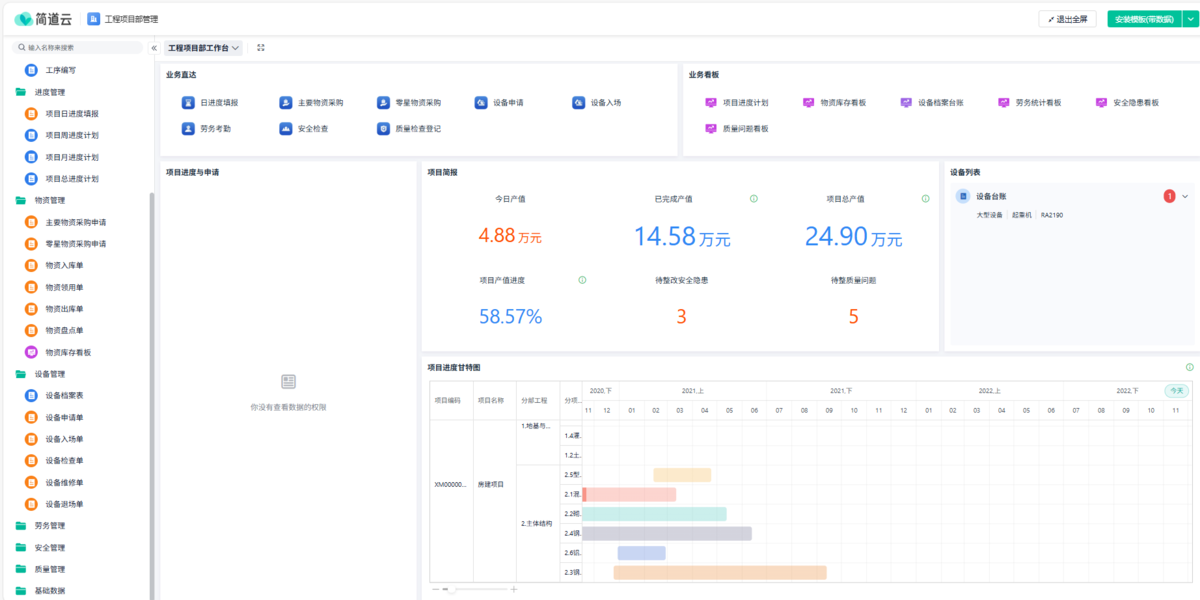Open 安全检查 from the 业务直达 panel
The height and width of the screenshot is (600, 1200).
pos(285,128)
